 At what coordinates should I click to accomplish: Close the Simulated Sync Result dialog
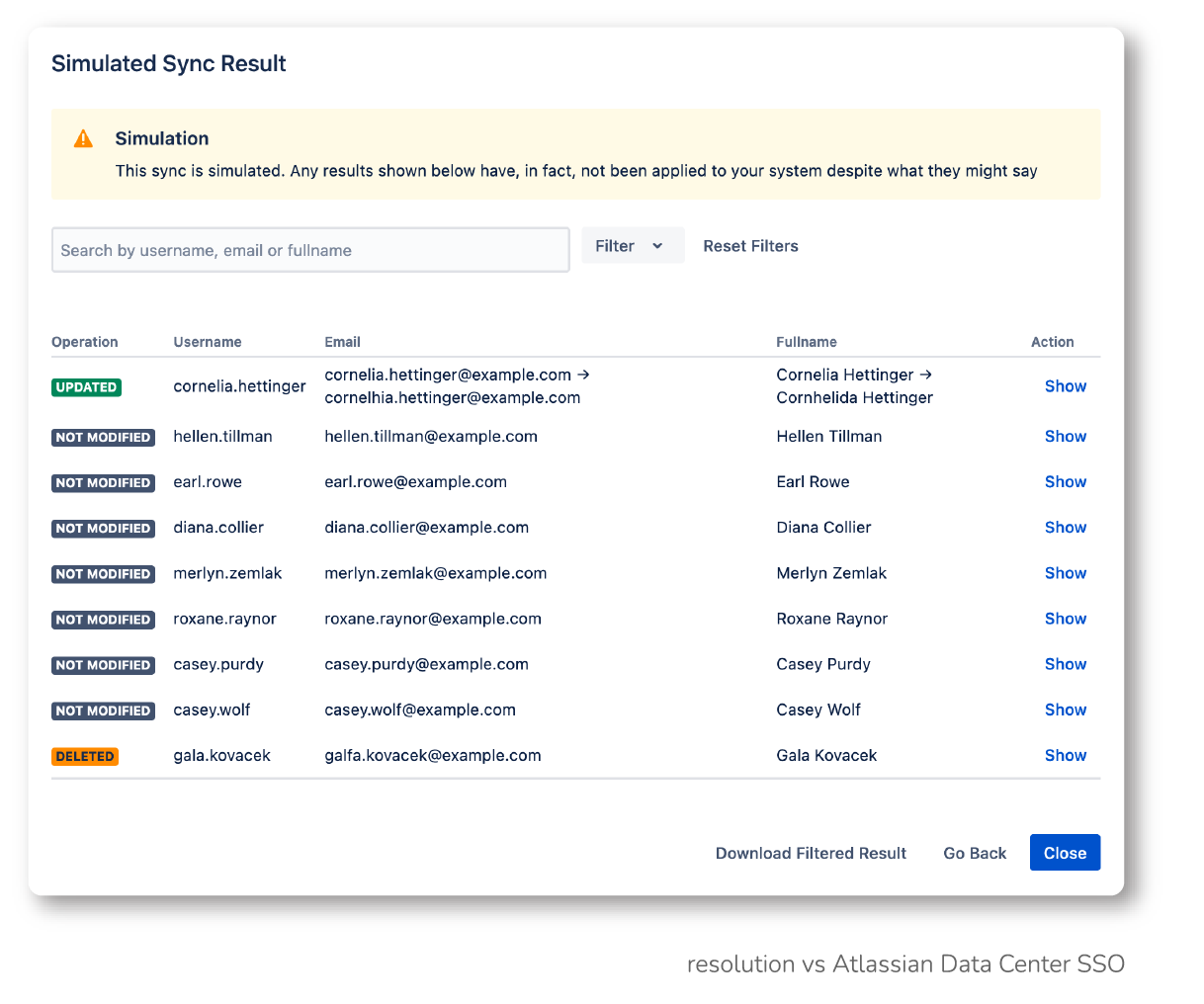pyautogui.click(x=1065, y=853)
